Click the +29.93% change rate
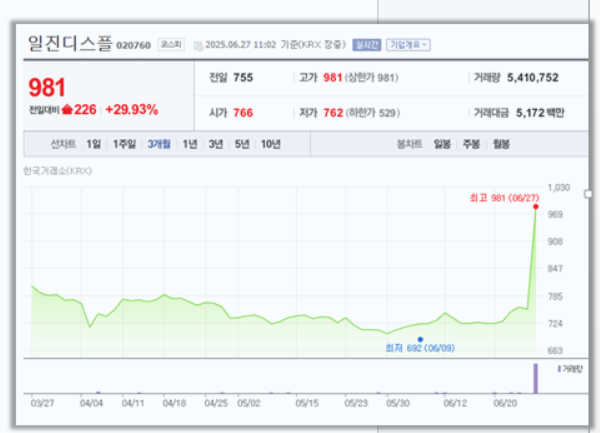600x433 pixels. (132, 110)
